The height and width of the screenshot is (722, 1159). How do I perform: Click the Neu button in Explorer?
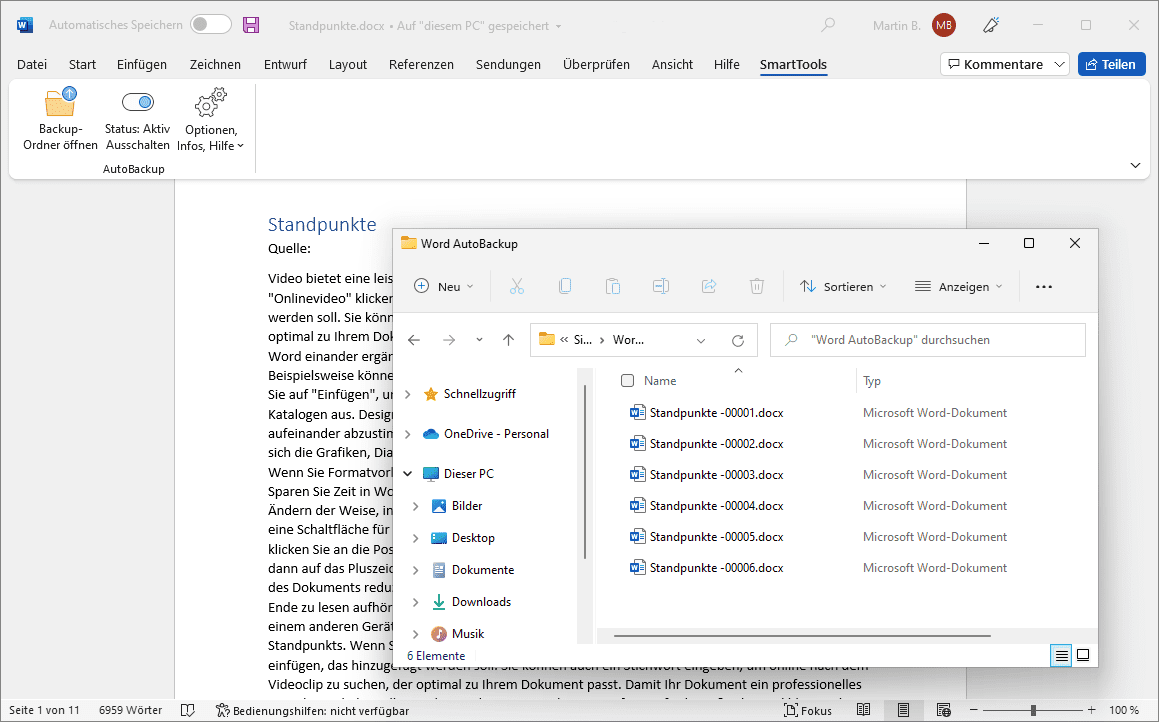coord(443,287)
